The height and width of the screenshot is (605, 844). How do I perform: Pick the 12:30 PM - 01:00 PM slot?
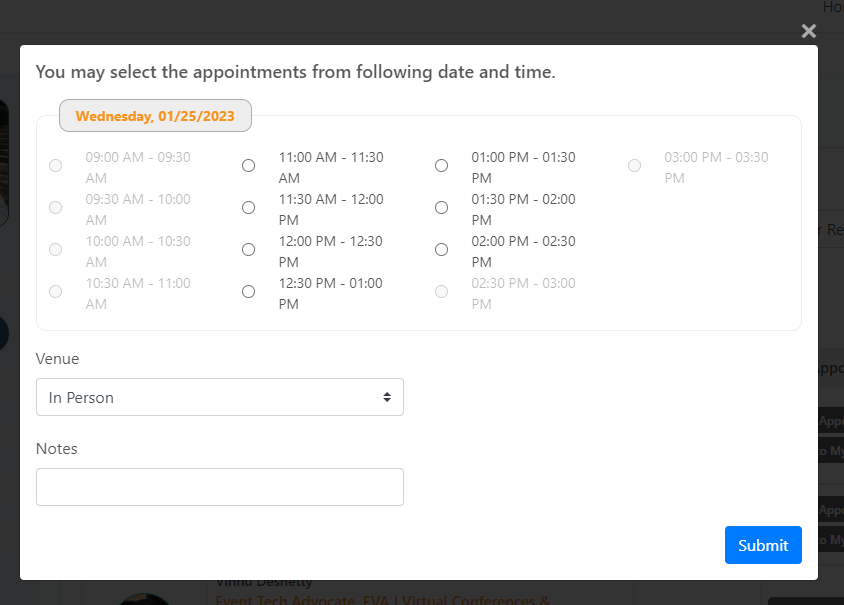tap(249, 292)
